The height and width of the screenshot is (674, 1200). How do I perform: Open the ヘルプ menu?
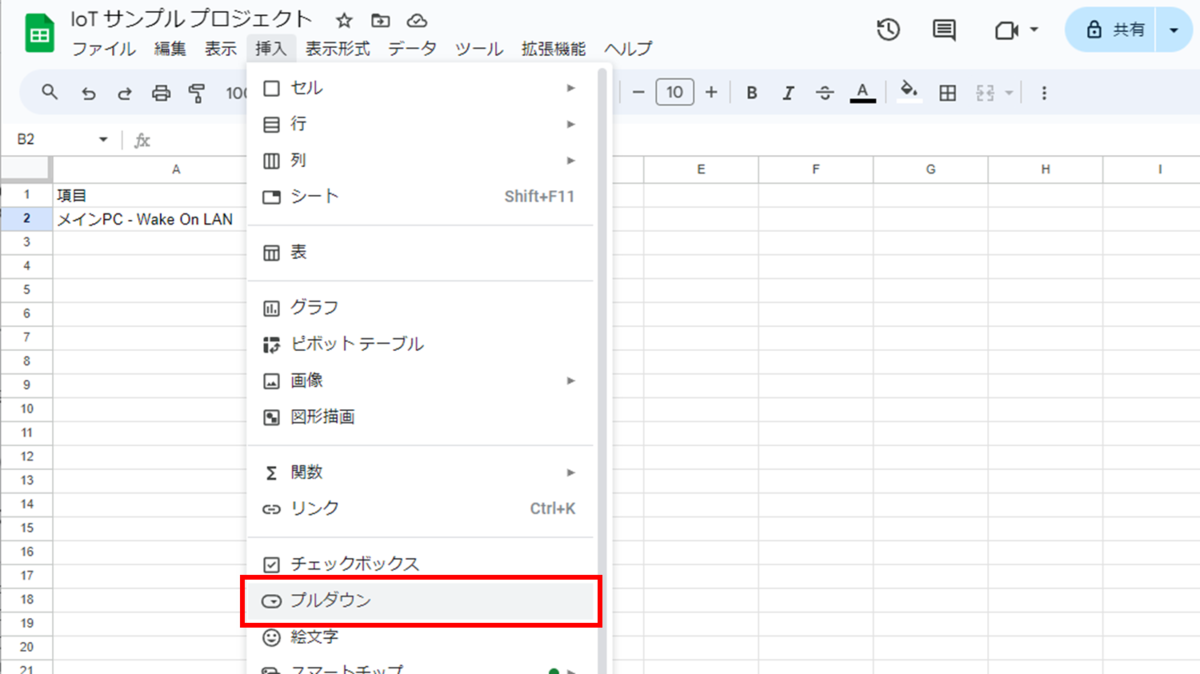click(628, 49)
